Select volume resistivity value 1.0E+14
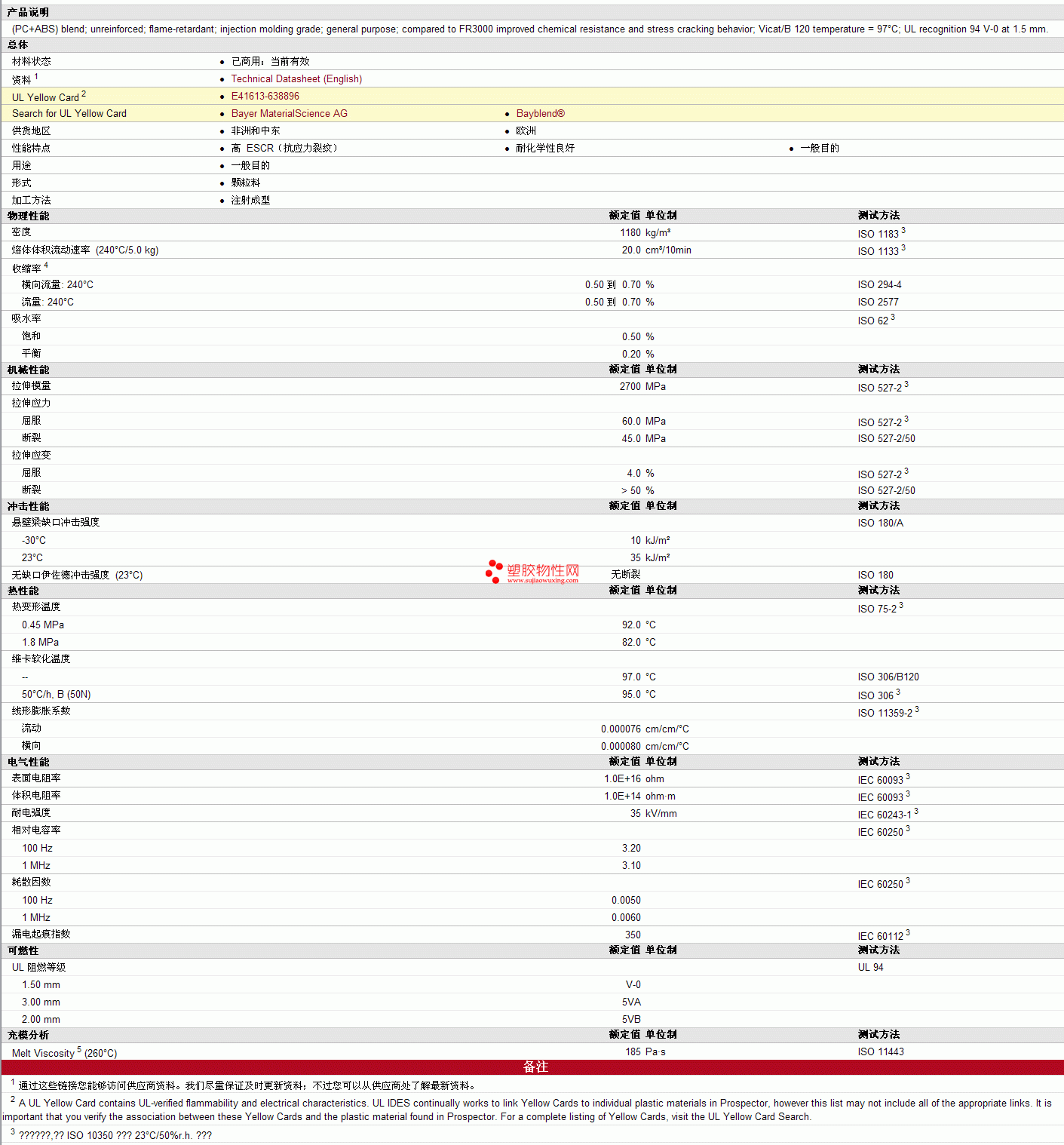 pos(622,796)
